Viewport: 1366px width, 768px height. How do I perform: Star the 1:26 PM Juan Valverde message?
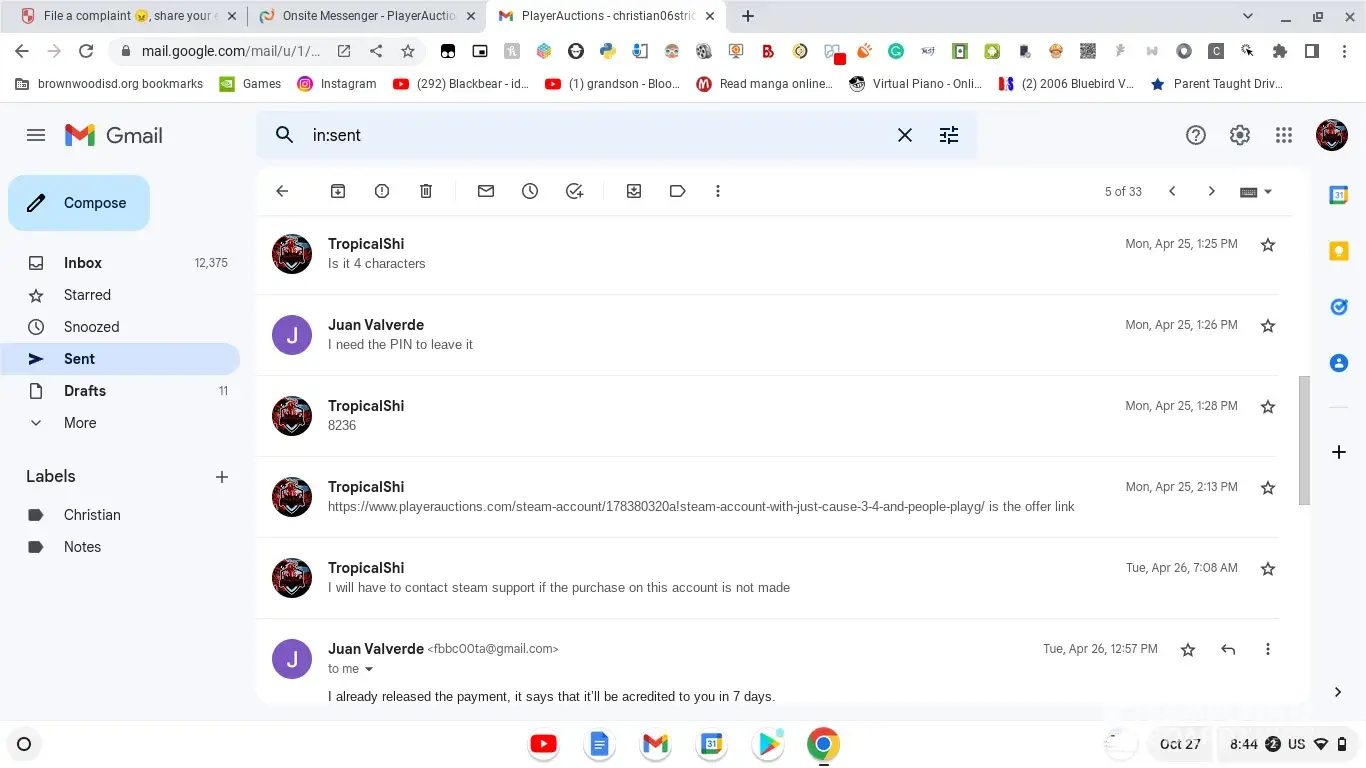[1268, 326]
